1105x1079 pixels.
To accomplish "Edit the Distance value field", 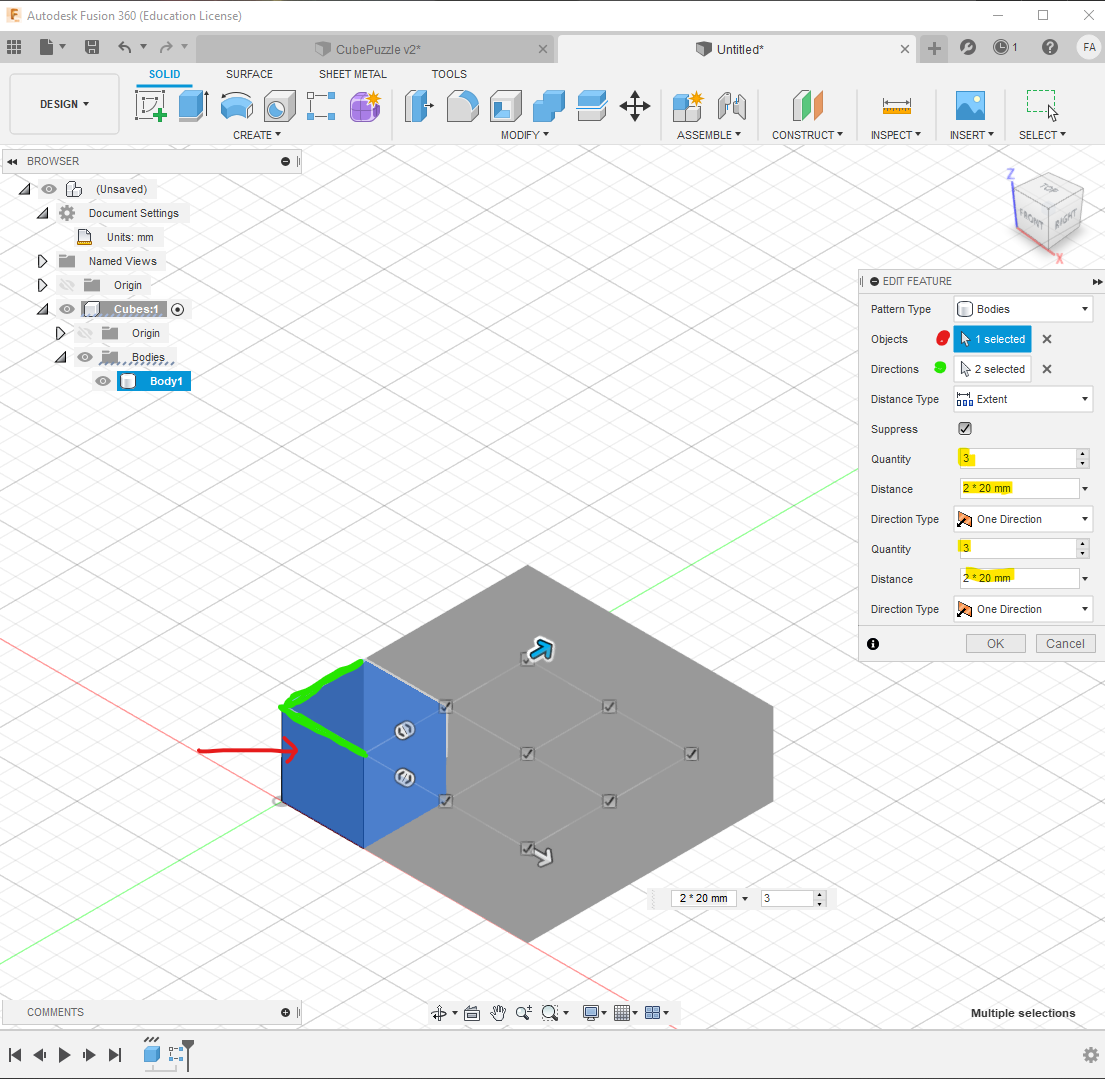I will point(1014,488).
